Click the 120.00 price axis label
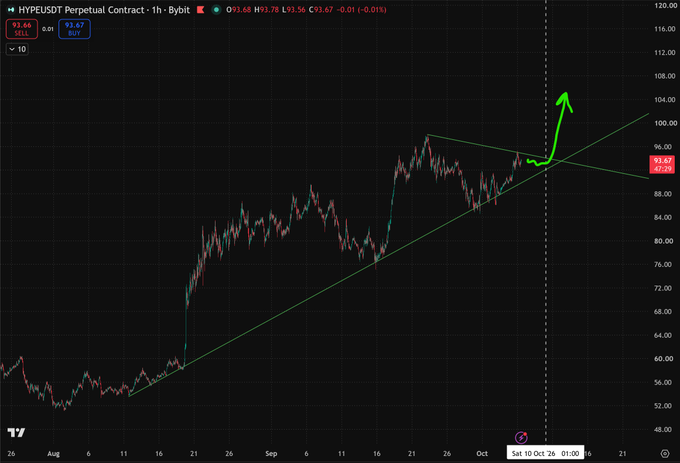Viewport: 680px width, 463px height. pos(664,6)
